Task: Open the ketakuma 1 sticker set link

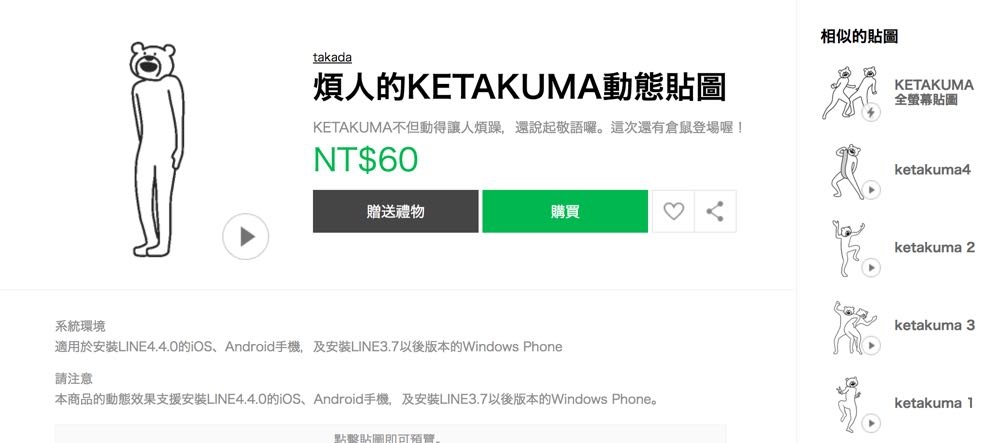Action: (934, 403)
